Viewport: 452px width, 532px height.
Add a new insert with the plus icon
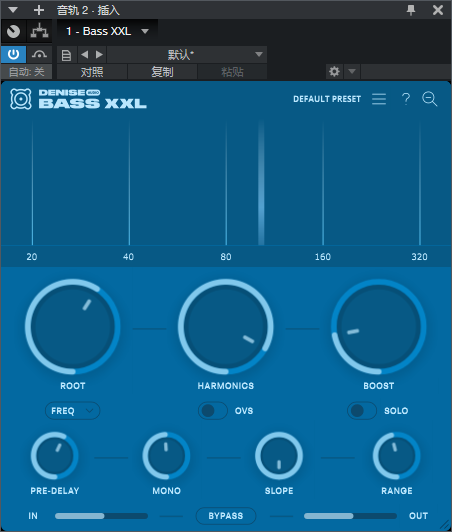39,10
